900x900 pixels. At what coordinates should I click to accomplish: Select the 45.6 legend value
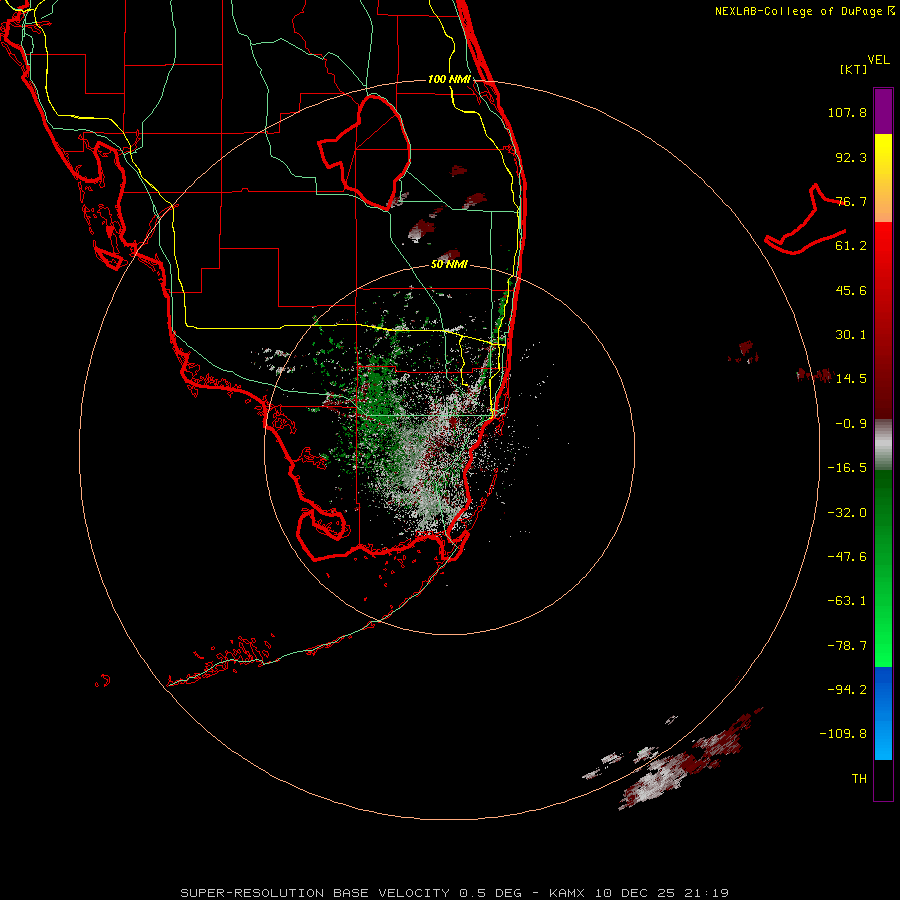[x=851, y=290]
